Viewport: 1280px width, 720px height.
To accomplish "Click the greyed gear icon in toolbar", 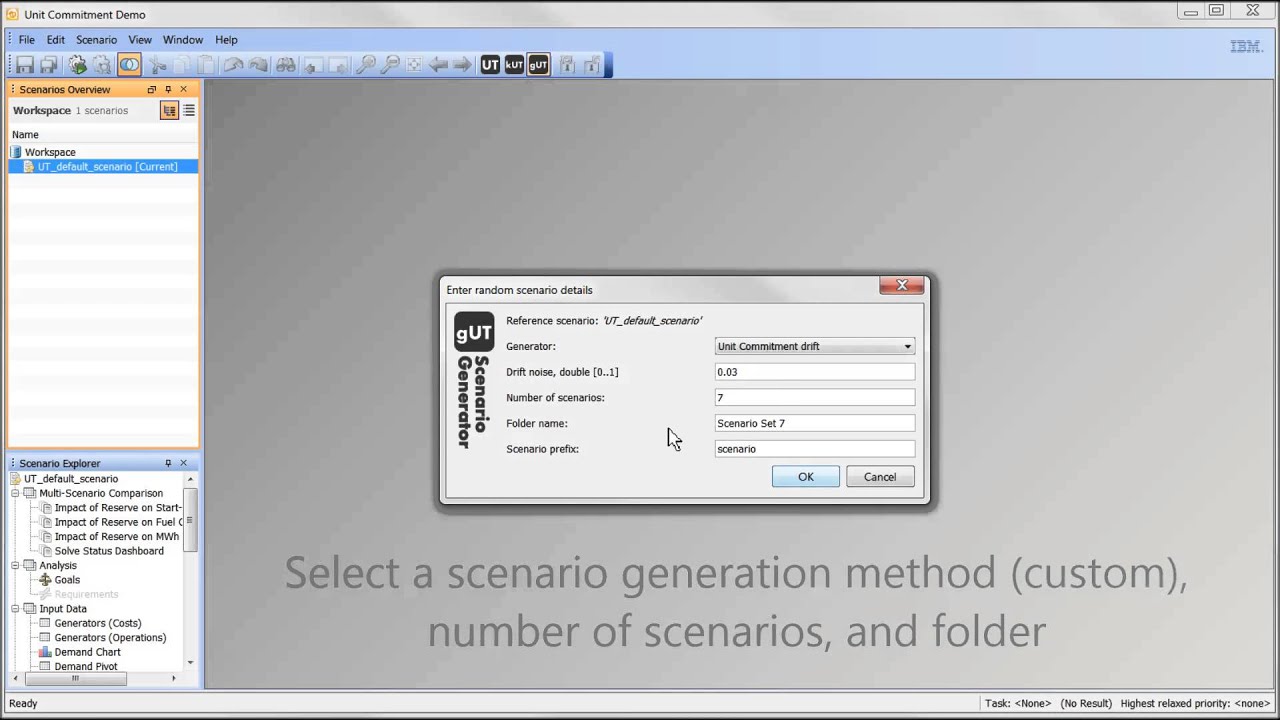I will (102, 65).
